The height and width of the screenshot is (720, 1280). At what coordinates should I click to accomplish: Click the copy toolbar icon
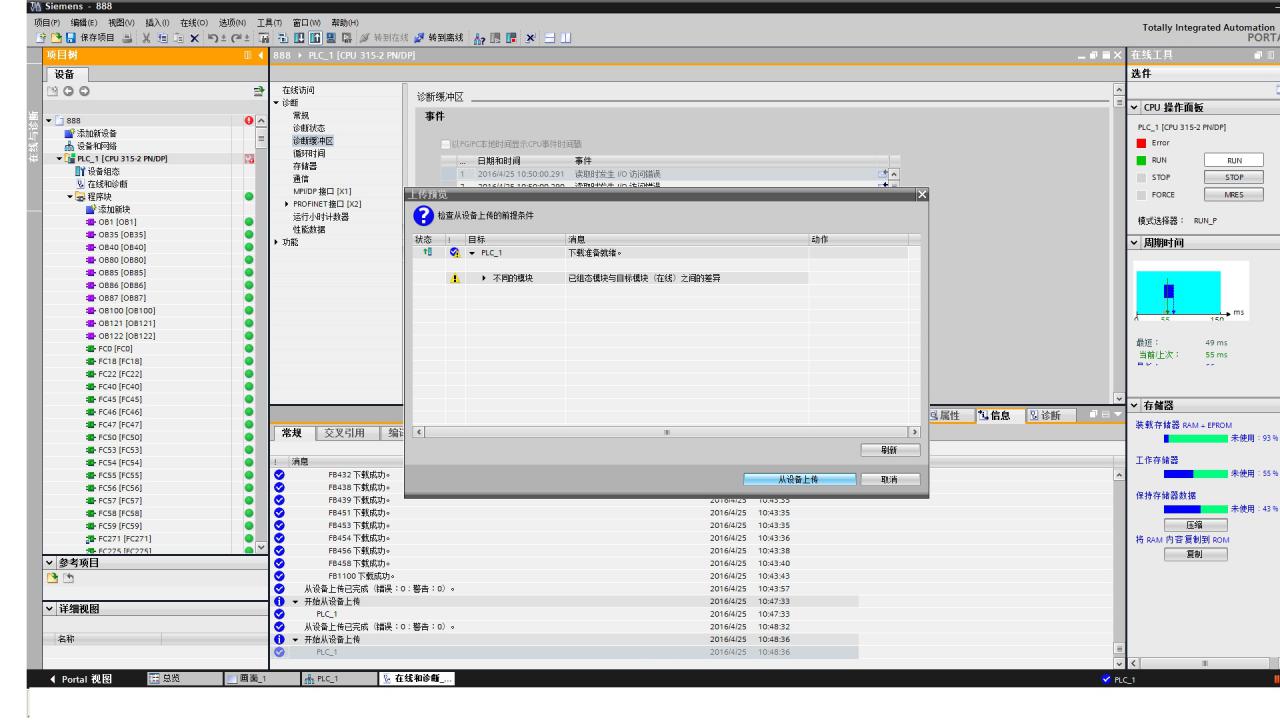click(162, 38)
